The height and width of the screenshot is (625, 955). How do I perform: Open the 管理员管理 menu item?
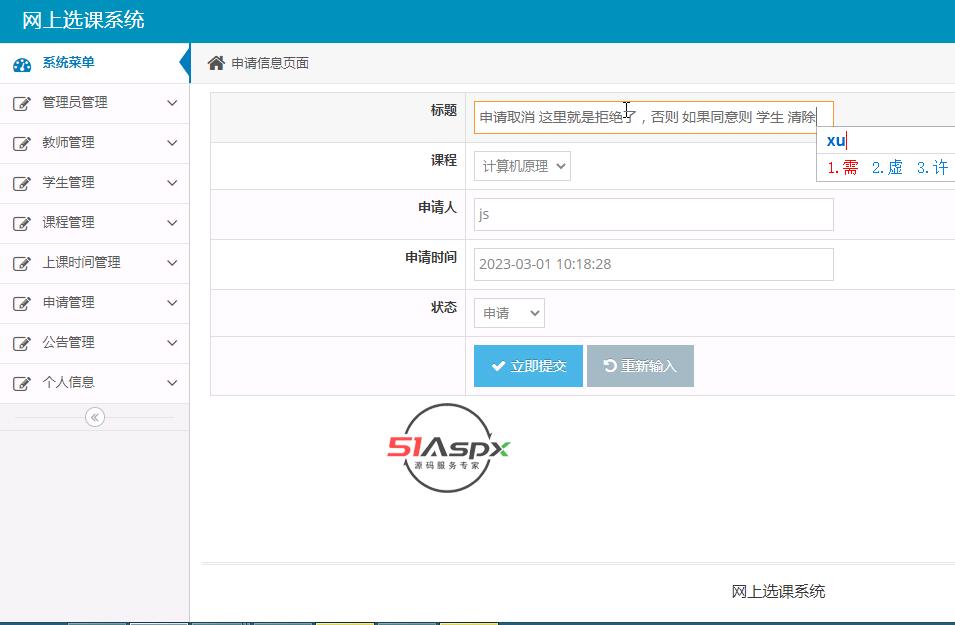coord(94,103)
